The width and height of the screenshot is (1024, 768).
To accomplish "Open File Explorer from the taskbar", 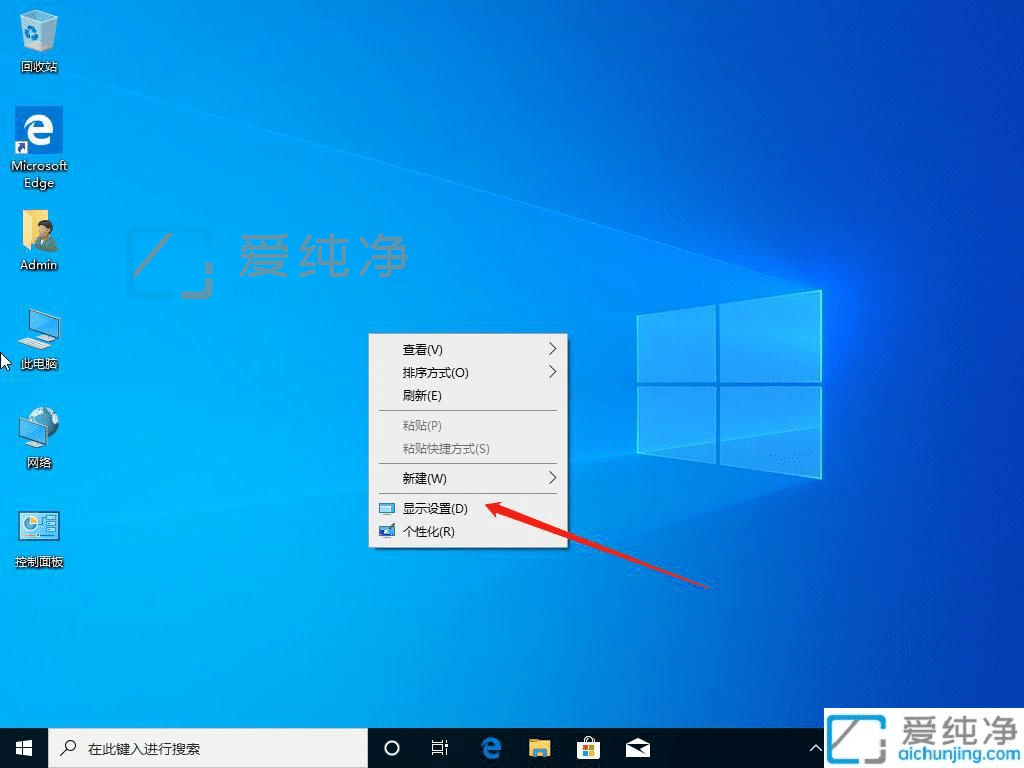I will click(x=539, y=747).
